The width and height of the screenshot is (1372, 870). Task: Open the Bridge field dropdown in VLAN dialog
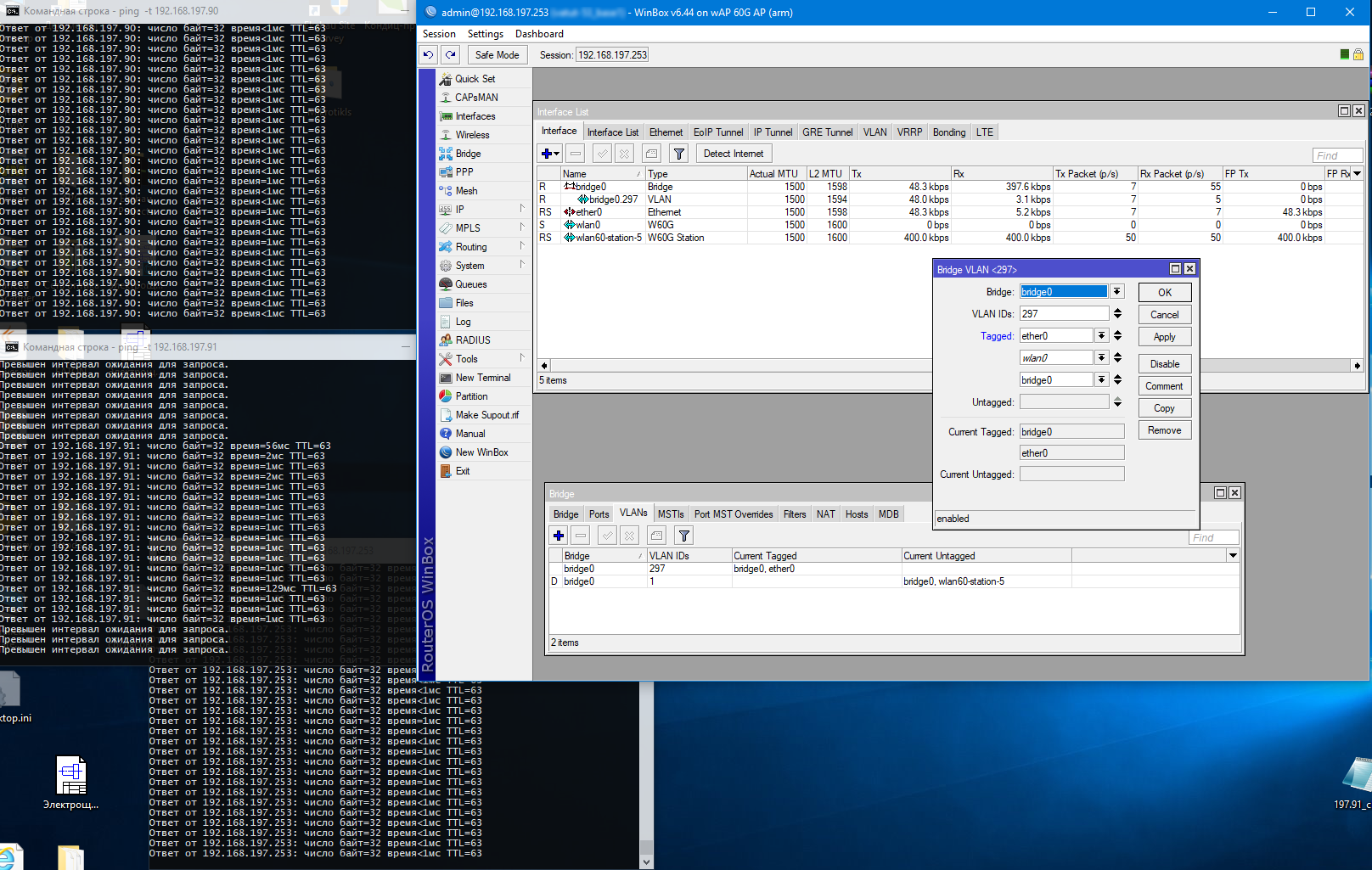[1117, 292]
